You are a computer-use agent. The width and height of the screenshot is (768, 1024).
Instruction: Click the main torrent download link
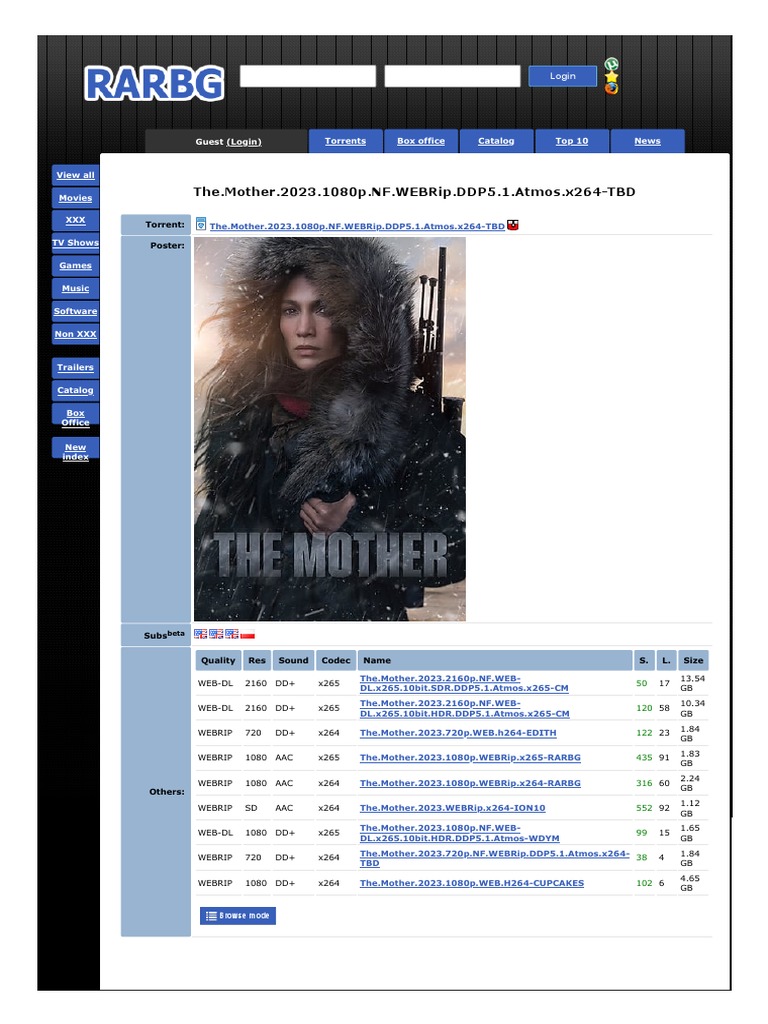point(357,226)
